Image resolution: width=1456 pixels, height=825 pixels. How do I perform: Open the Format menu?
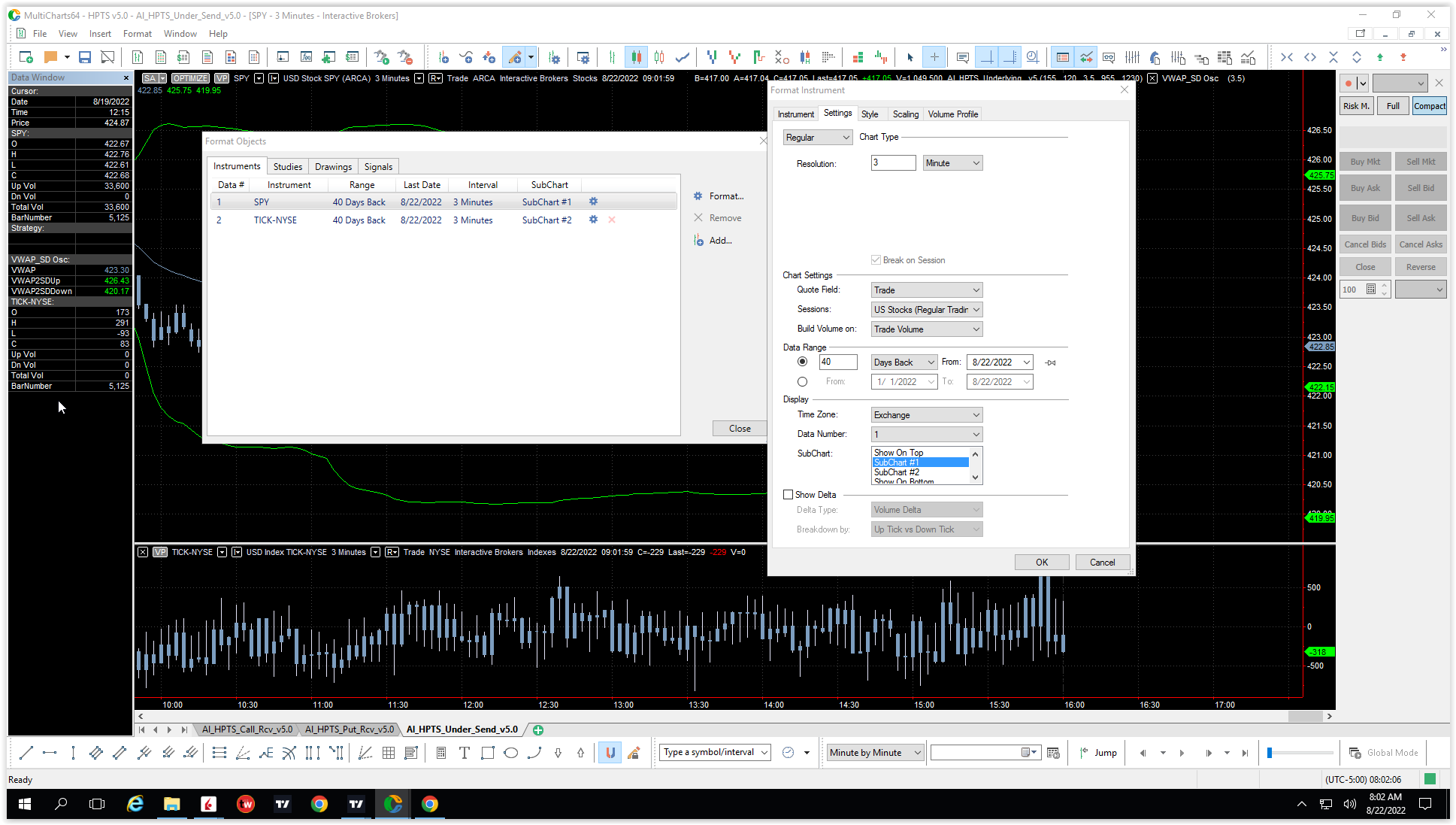[138, 34]
